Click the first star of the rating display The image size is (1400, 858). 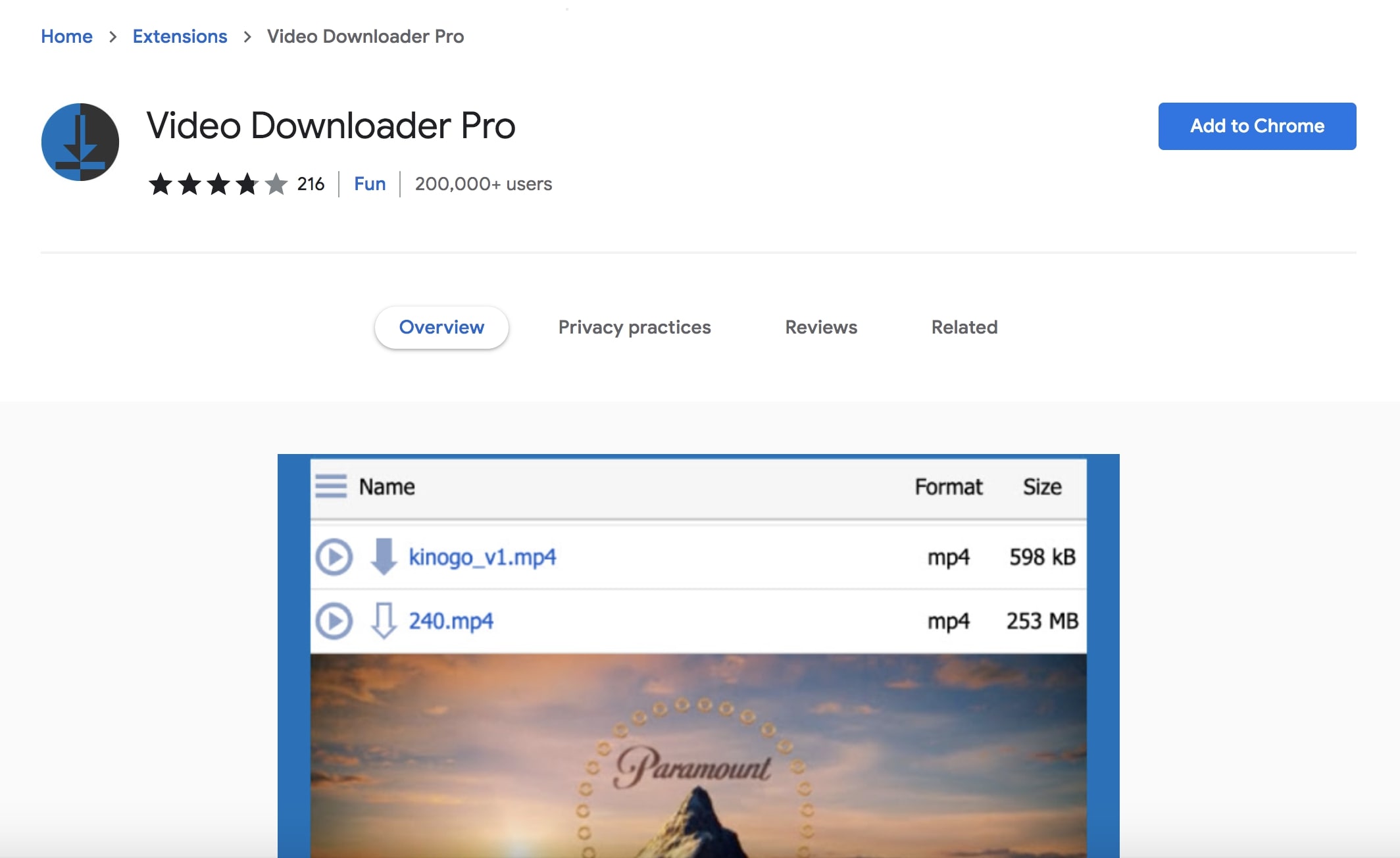coord(160,185)
